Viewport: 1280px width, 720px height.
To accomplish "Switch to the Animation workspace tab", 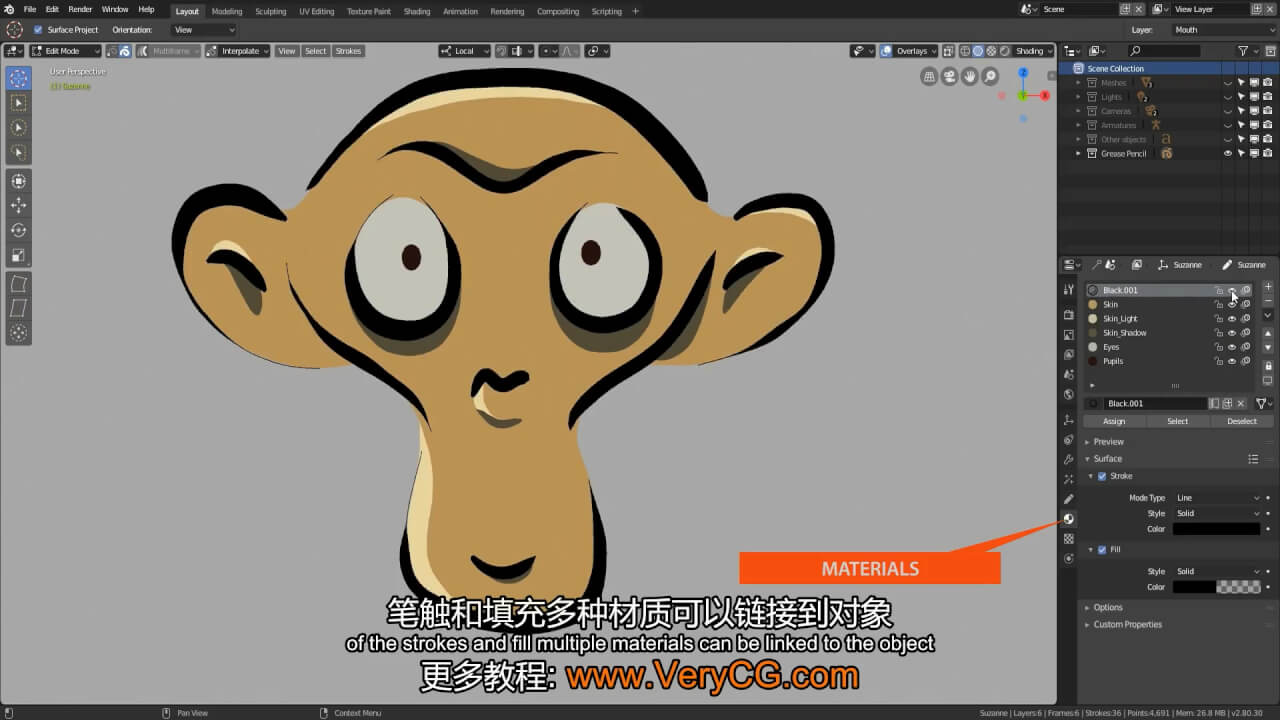I will pos(460,11).
